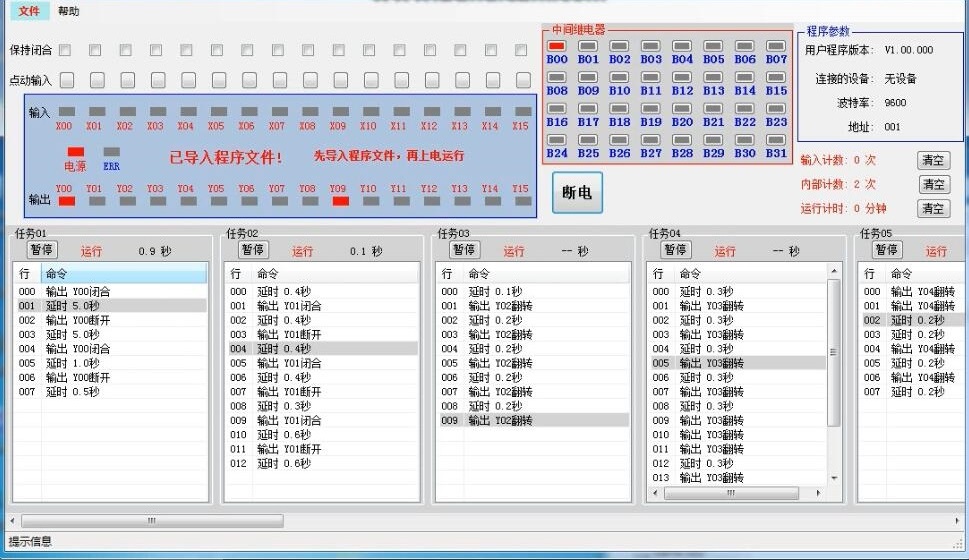
Task: Open the 帮助 menu
Action: click(69, 11)
